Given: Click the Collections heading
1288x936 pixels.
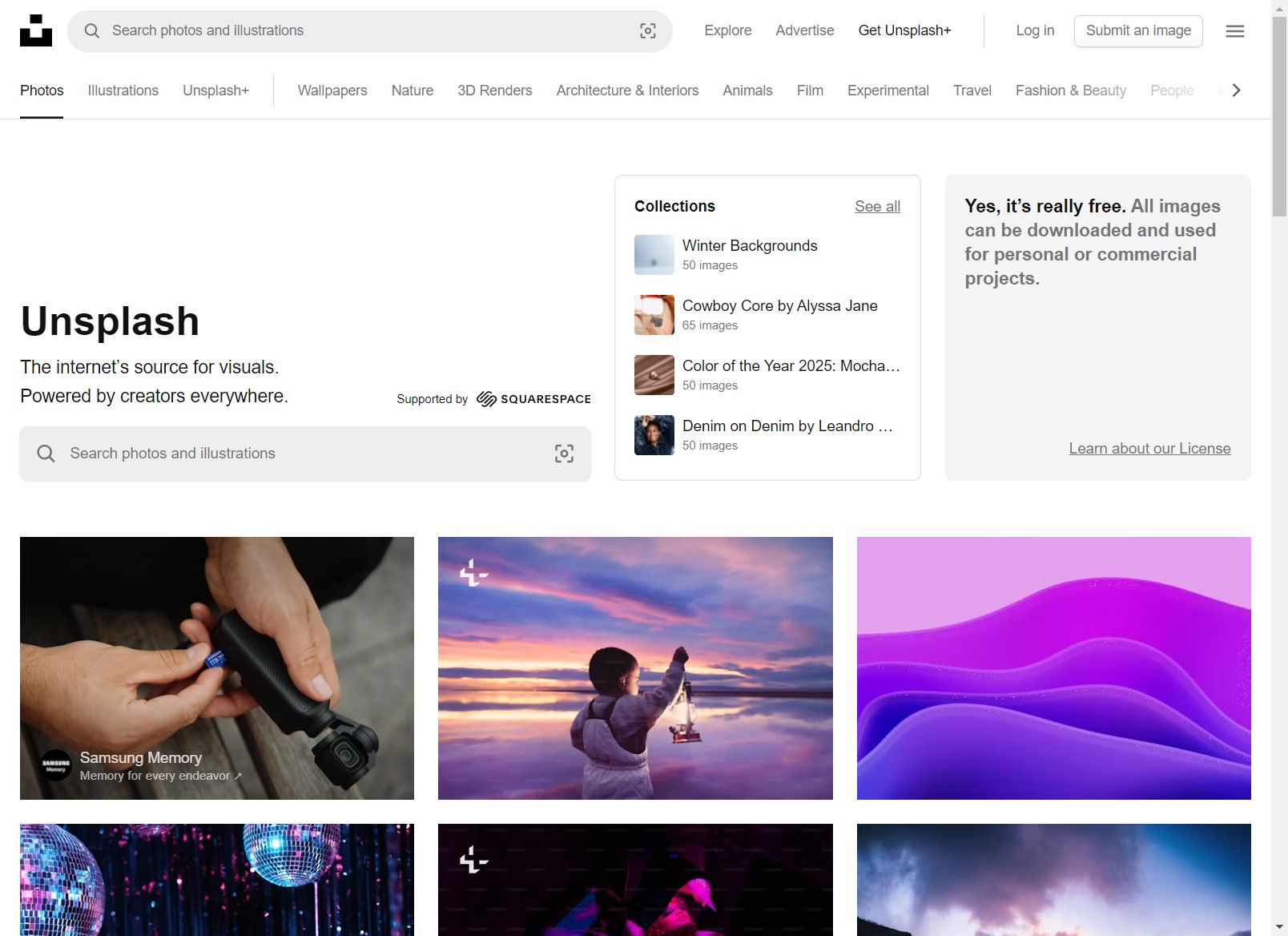Looking at the screenshot, I should [674, 206].
